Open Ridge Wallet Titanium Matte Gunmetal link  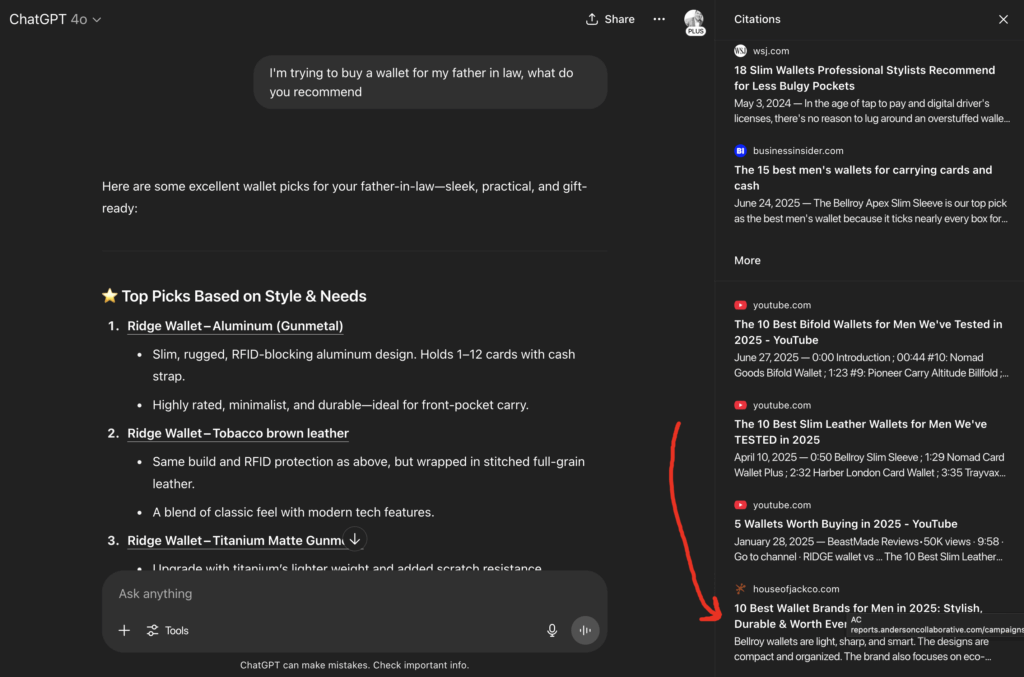click(x=236, y=541)
